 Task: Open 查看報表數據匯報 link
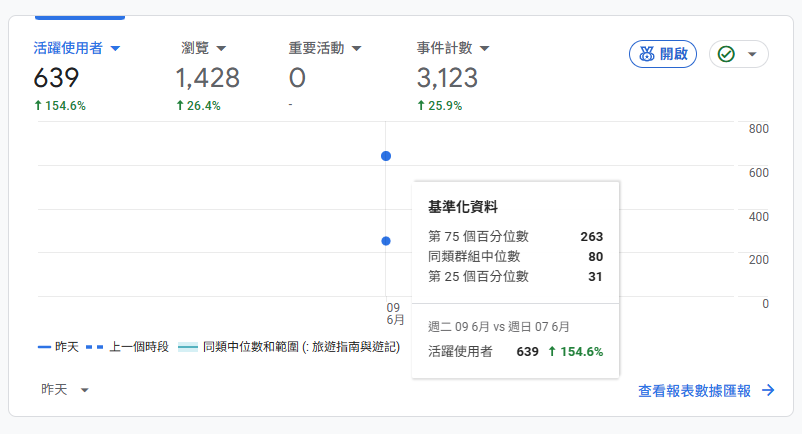point(694,391)
